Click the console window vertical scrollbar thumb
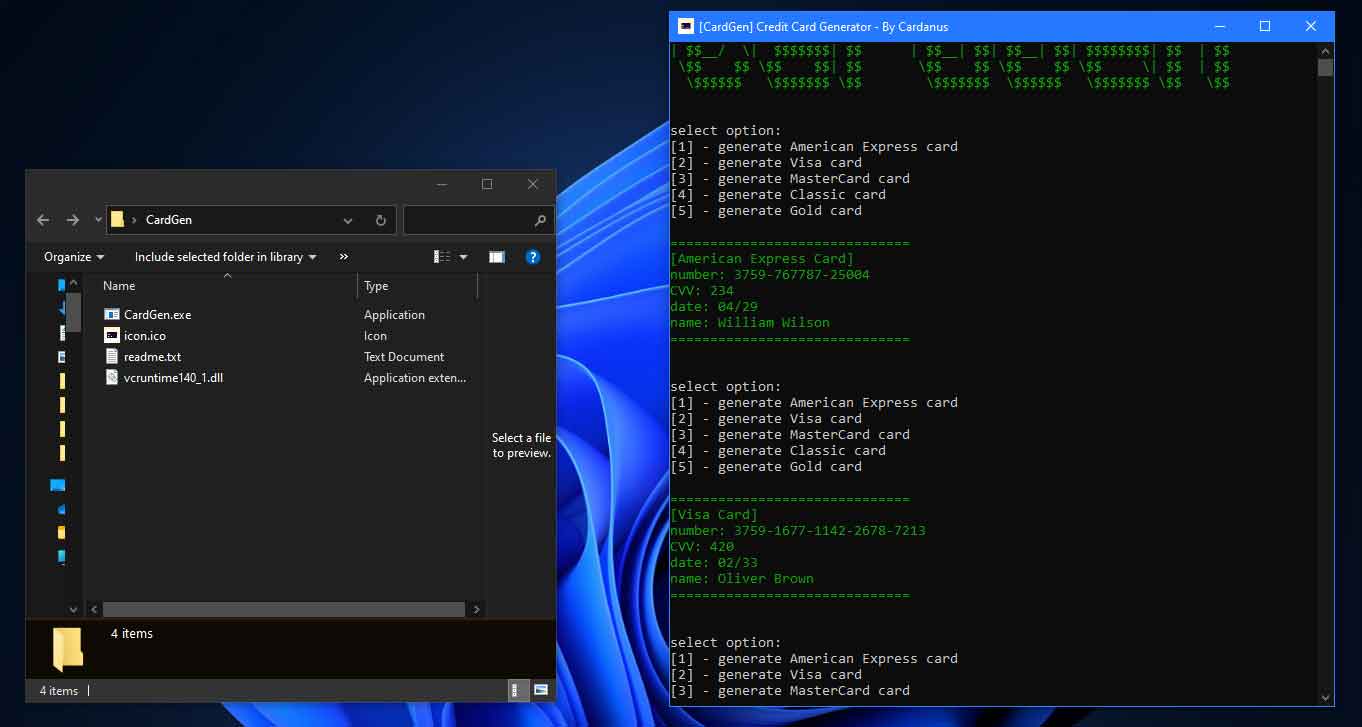 coord(1325,68)
